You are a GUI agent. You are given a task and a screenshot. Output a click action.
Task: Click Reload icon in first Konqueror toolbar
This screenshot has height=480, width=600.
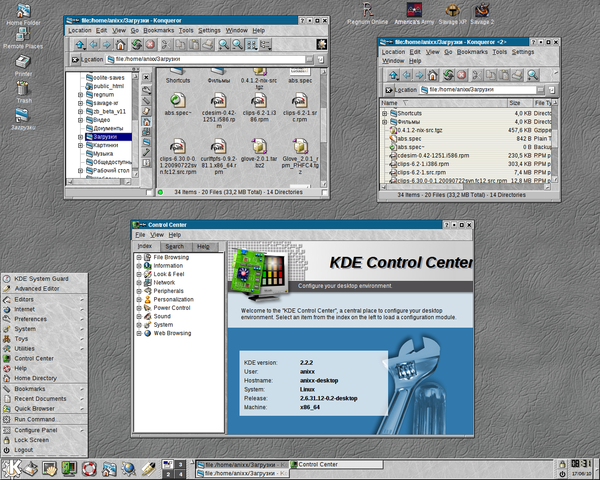click(136, 45)
